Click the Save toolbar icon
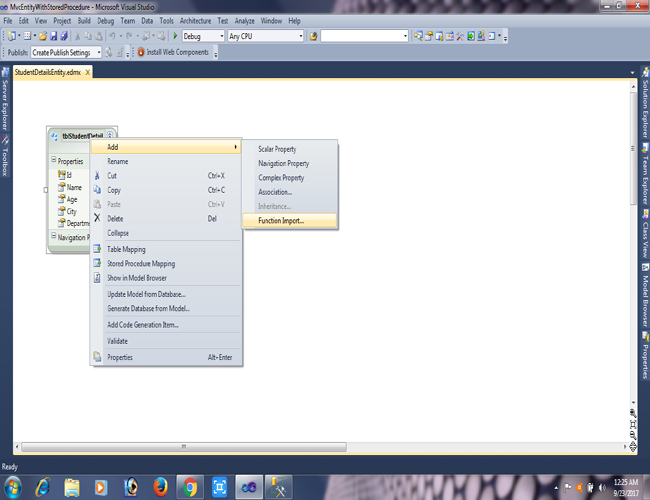This screenshot has height=500, width=650. tap(53, 36)
